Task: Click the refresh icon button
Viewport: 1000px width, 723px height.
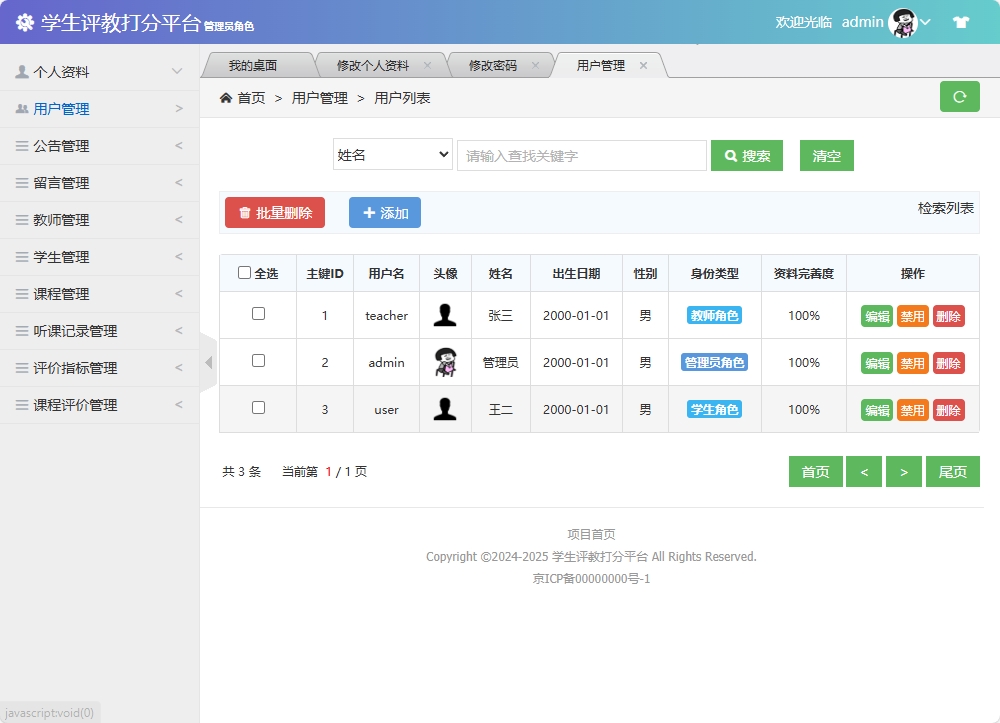Action: click(959, 97)
